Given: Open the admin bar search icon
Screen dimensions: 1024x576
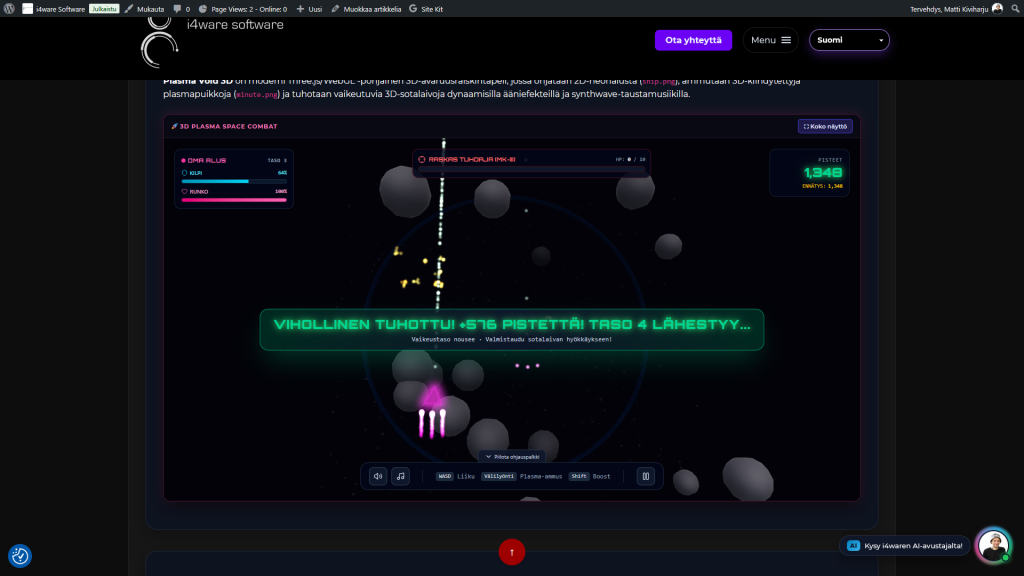Looking at the screenshot, I should [x=1016, y=9].
